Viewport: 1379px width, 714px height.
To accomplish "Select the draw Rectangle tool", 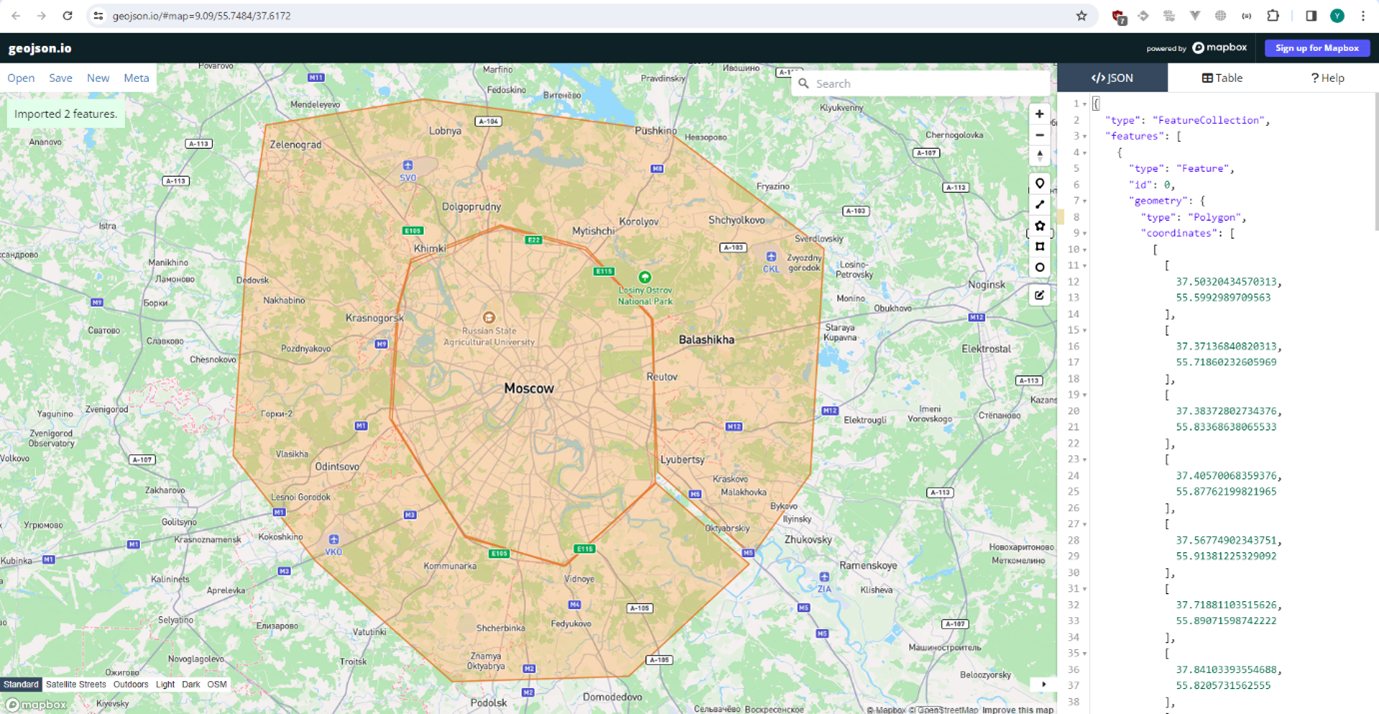I will coord(1039,247).
